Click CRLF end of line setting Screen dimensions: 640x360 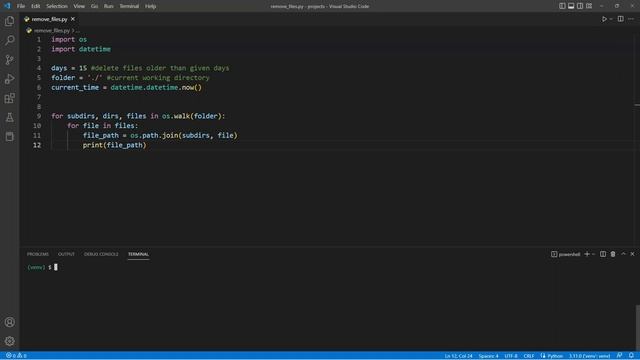pos(529,356)
